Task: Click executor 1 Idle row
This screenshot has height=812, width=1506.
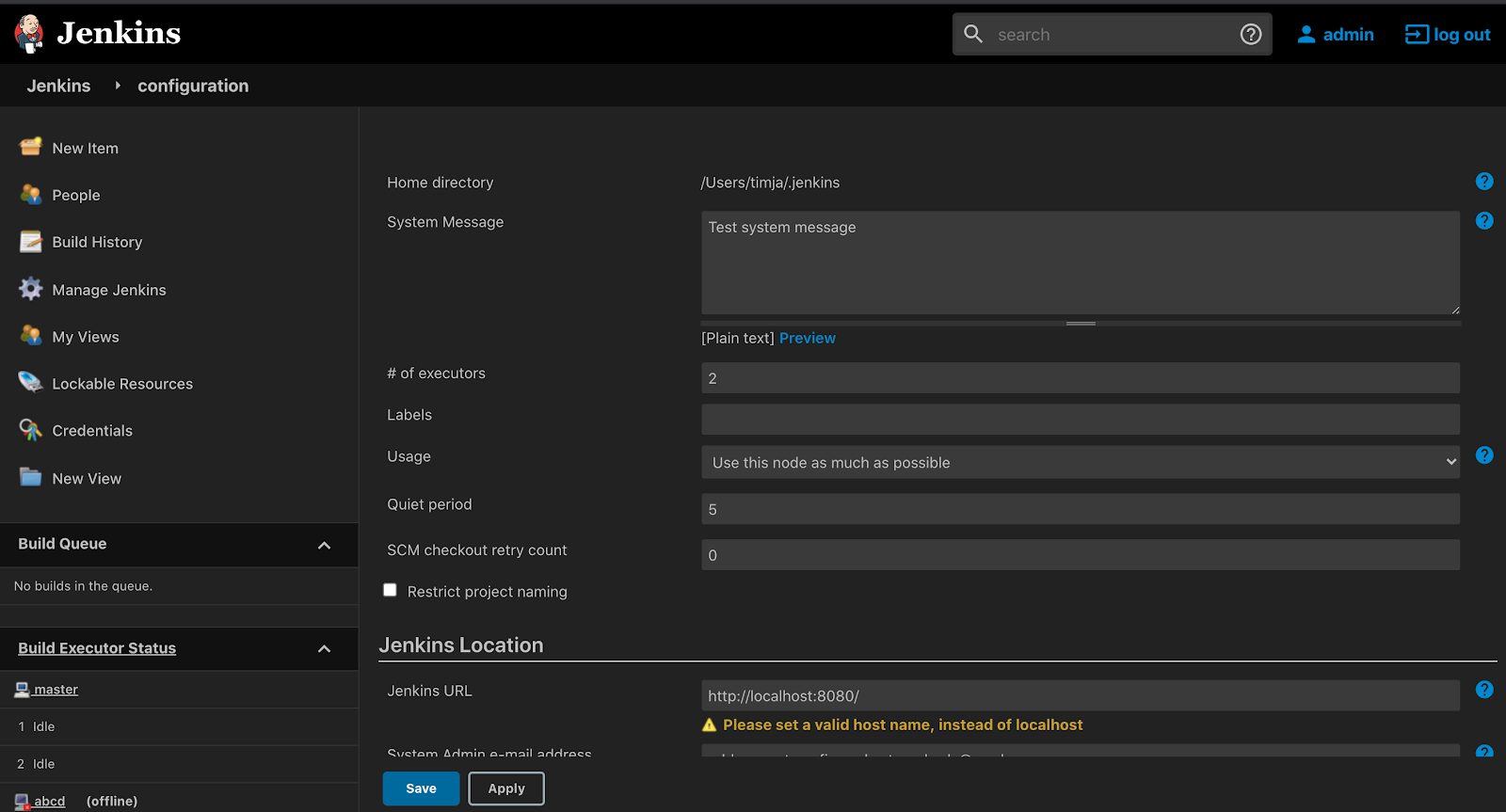Action: 179,726
